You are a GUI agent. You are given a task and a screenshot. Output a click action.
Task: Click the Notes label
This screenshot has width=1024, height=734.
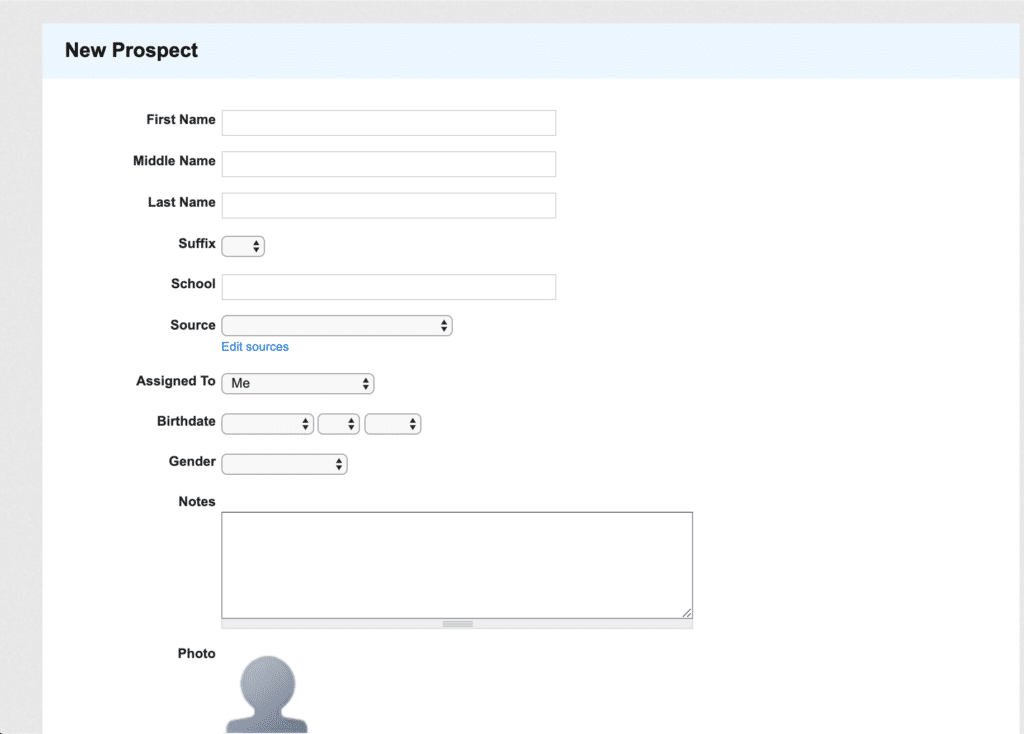pyautogui.click(x=197, y=502)
